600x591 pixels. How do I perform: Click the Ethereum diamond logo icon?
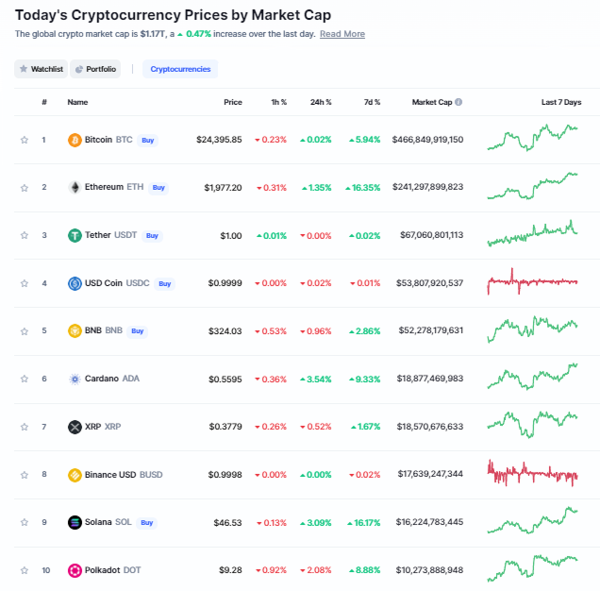point(75,188)
